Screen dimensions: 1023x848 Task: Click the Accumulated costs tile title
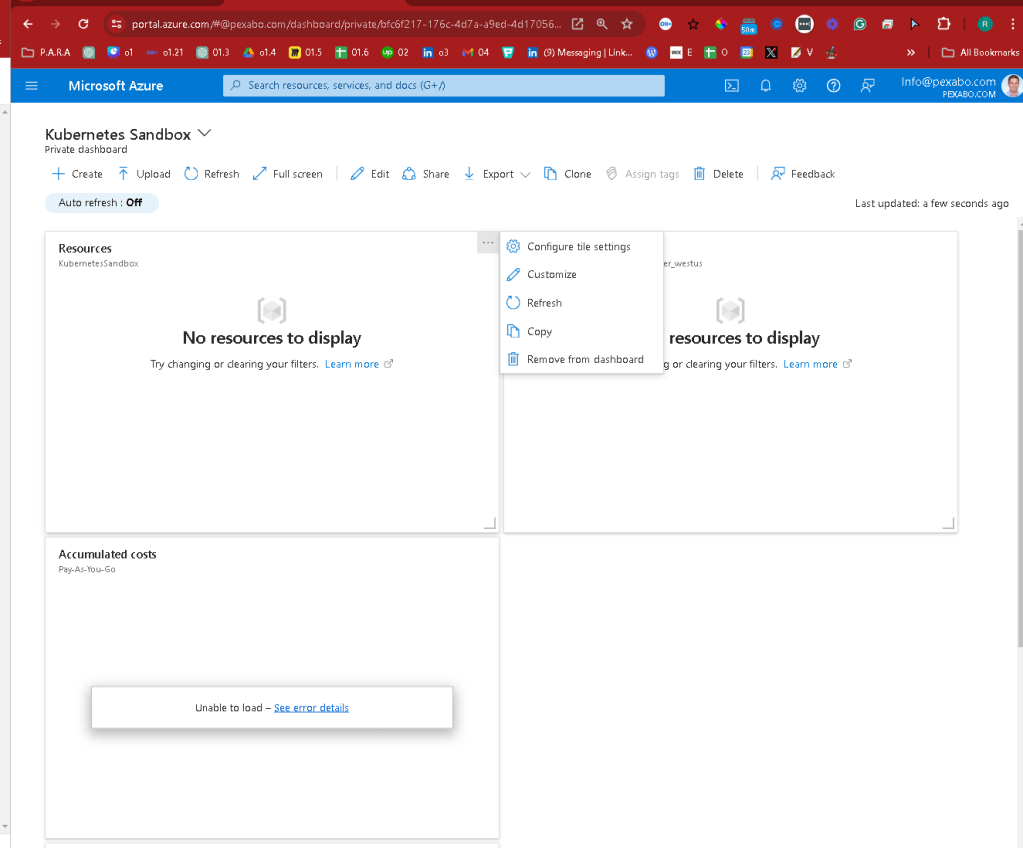pos(107,554)
